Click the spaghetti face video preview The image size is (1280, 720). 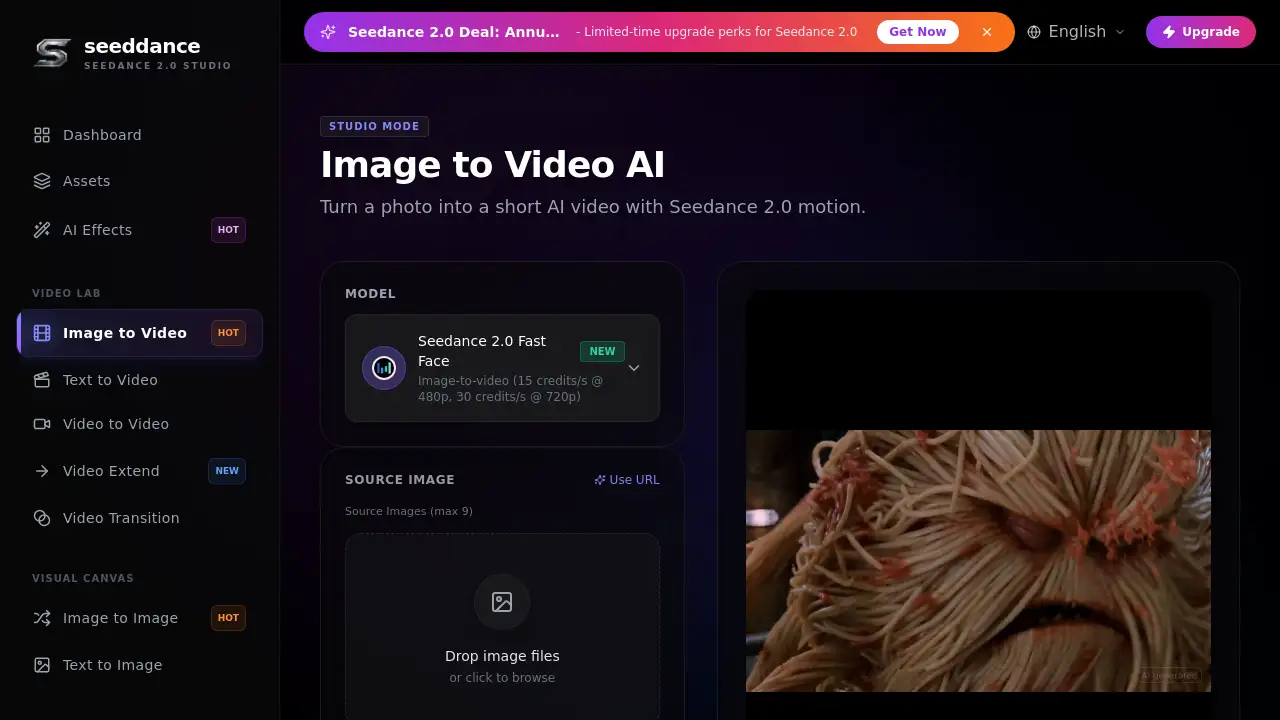click(978, 561)
